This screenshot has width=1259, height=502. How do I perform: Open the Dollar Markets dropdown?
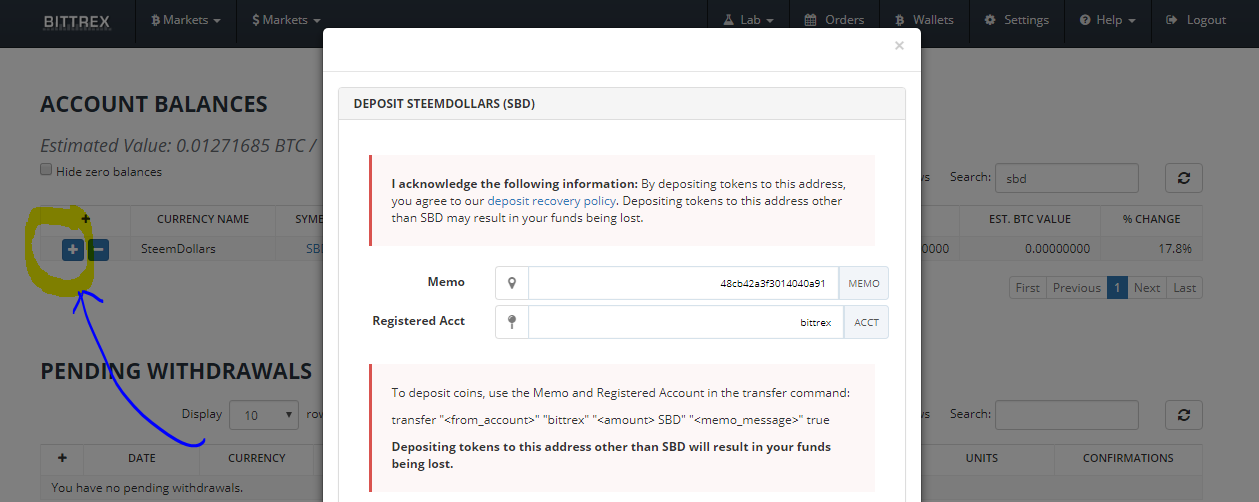tap(286, 20)
